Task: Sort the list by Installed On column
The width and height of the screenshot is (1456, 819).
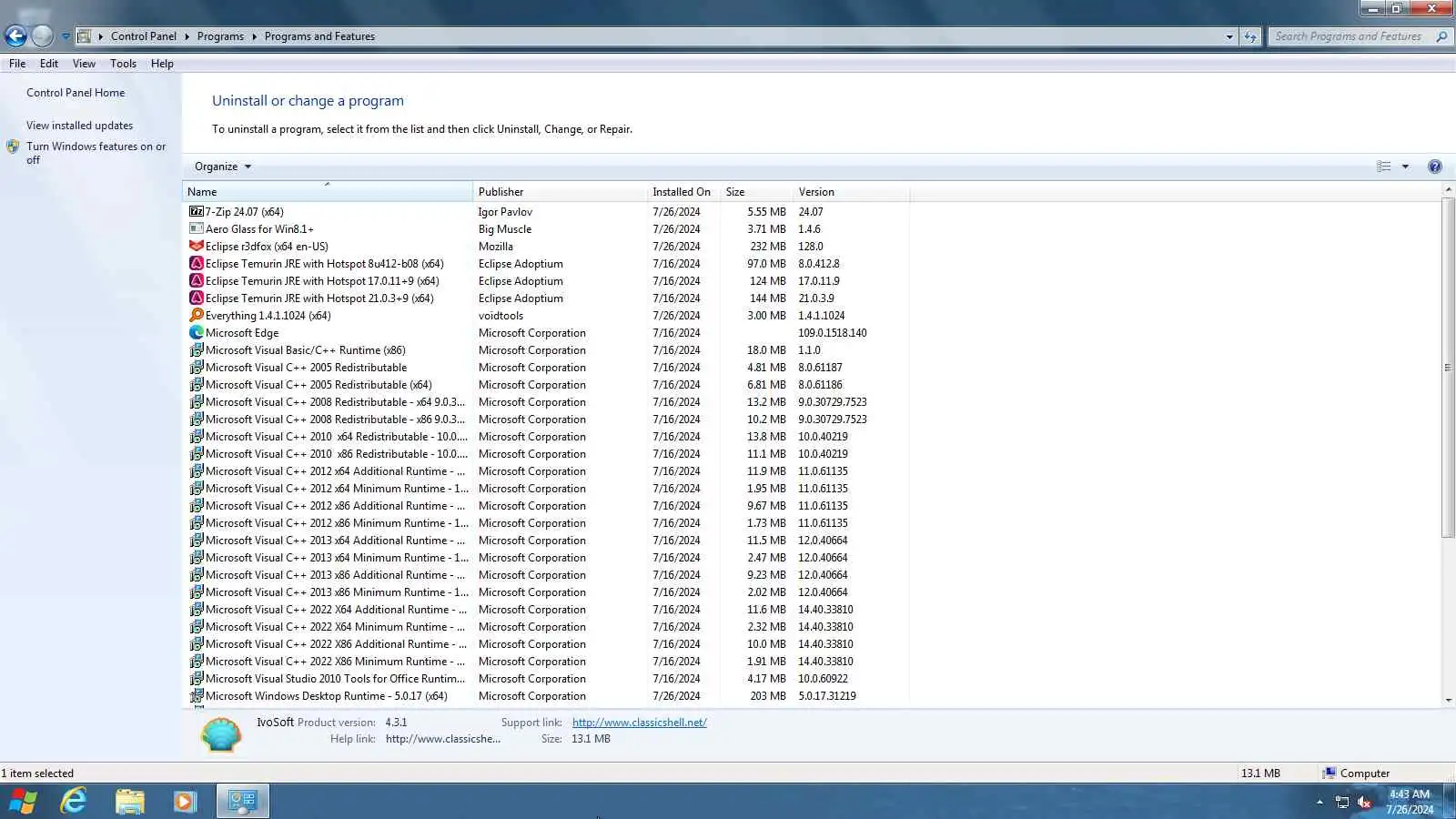Action: tap(683, 192)
